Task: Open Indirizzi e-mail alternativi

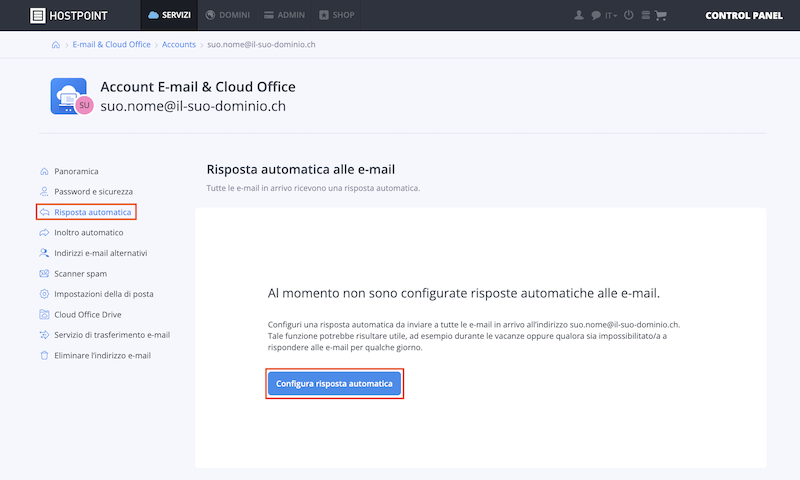Action: click(101, 253)
